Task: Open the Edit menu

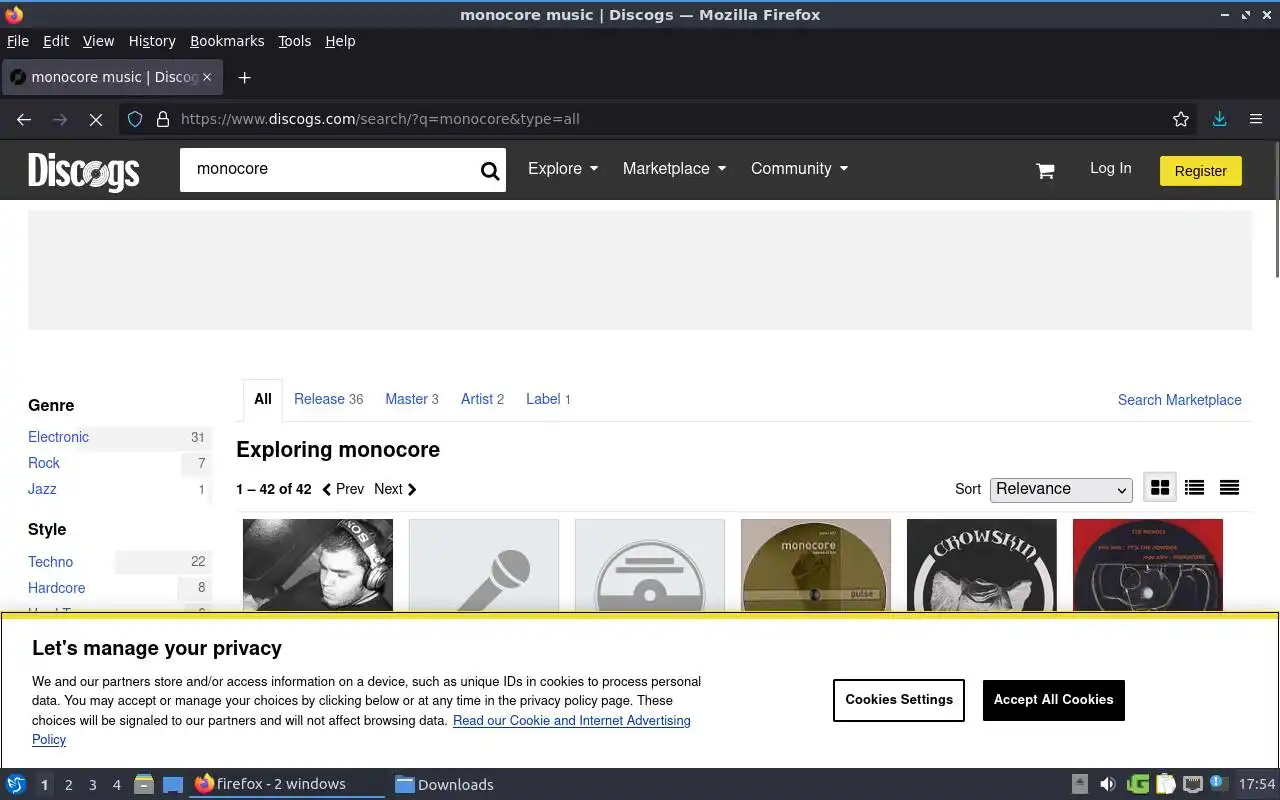Action: coord(56,41)
